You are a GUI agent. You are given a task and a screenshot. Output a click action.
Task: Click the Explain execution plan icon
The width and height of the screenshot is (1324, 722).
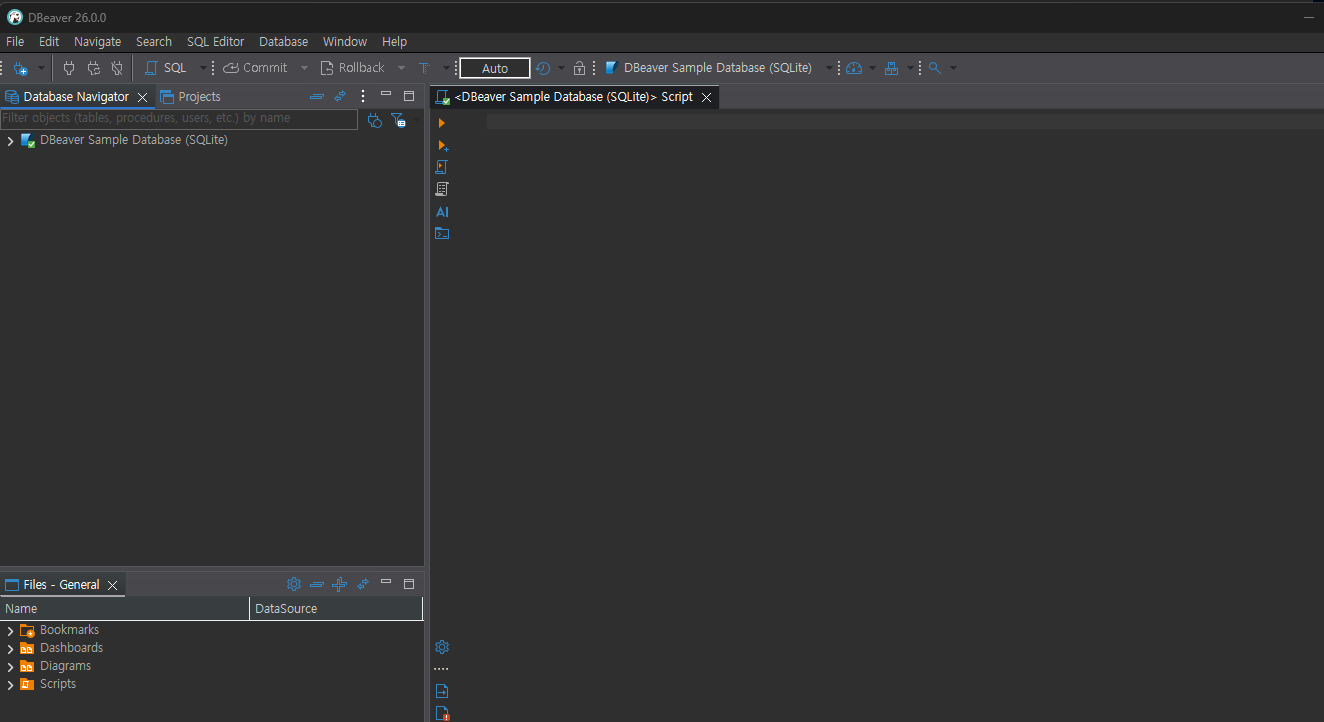point(442,189)
